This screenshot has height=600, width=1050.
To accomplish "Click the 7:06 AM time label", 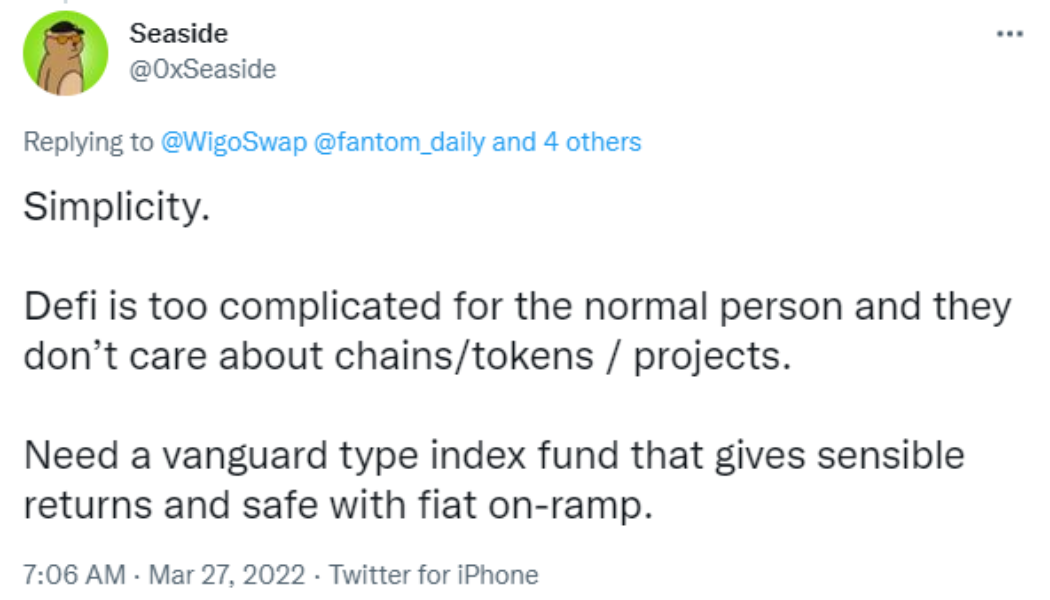I will (72, 574).
